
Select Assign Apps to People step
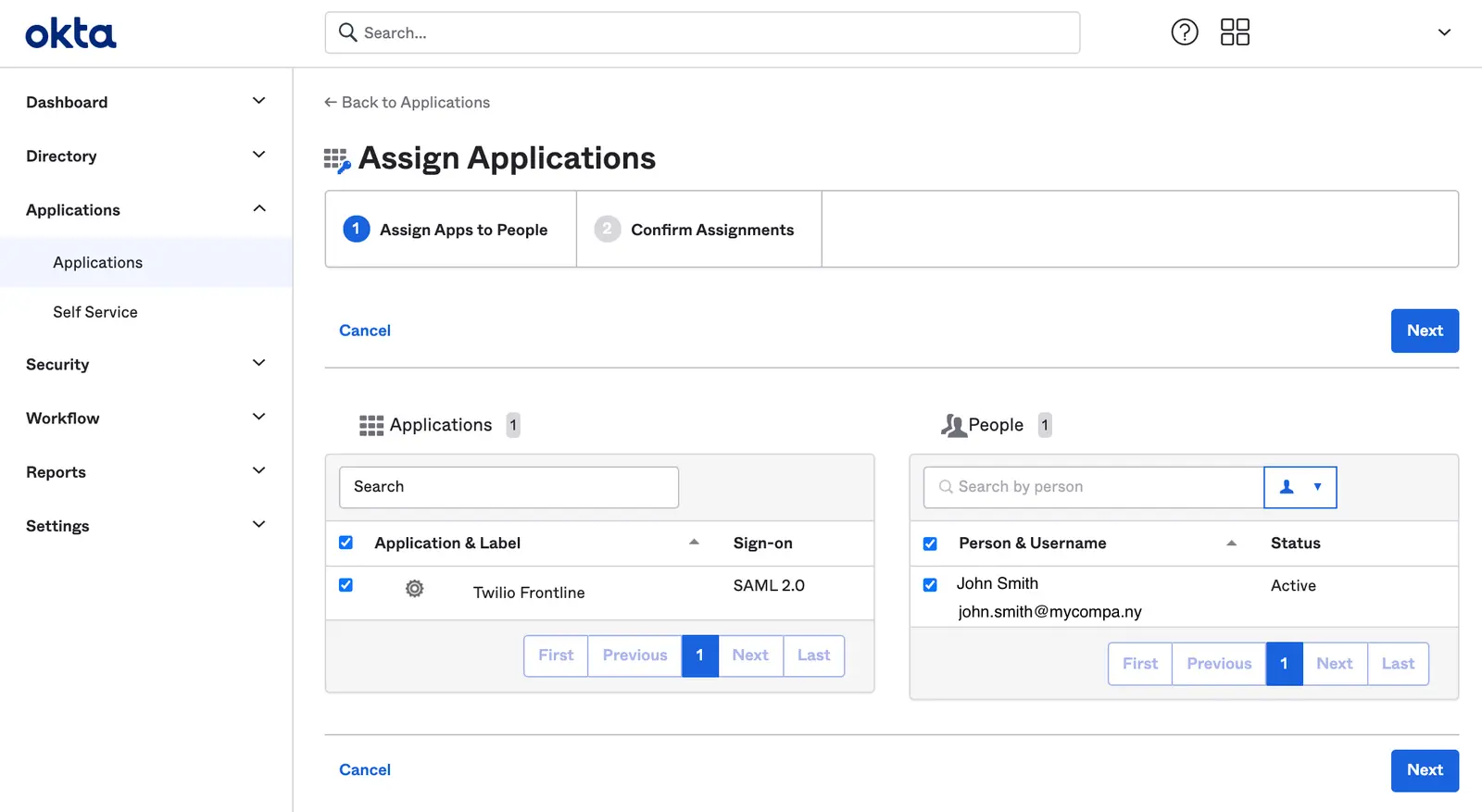pos(451,230)
